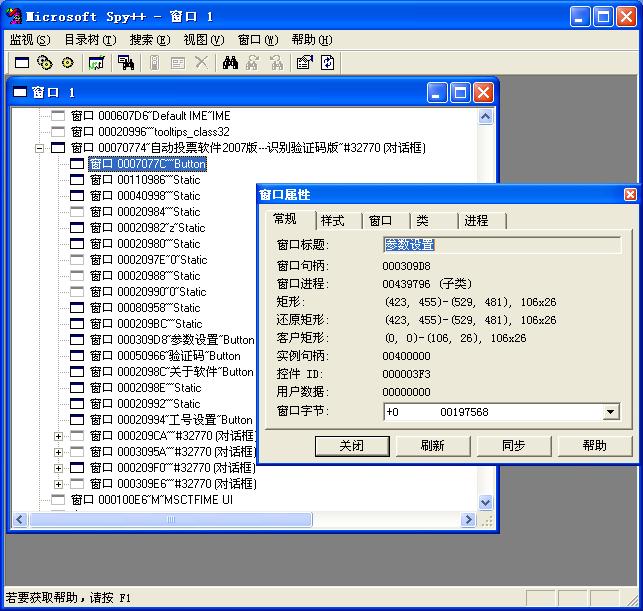Screen dimensions: 643x611
Task: Click the 窗口进程 value 00439796
Action: click(x=406, y=284)
